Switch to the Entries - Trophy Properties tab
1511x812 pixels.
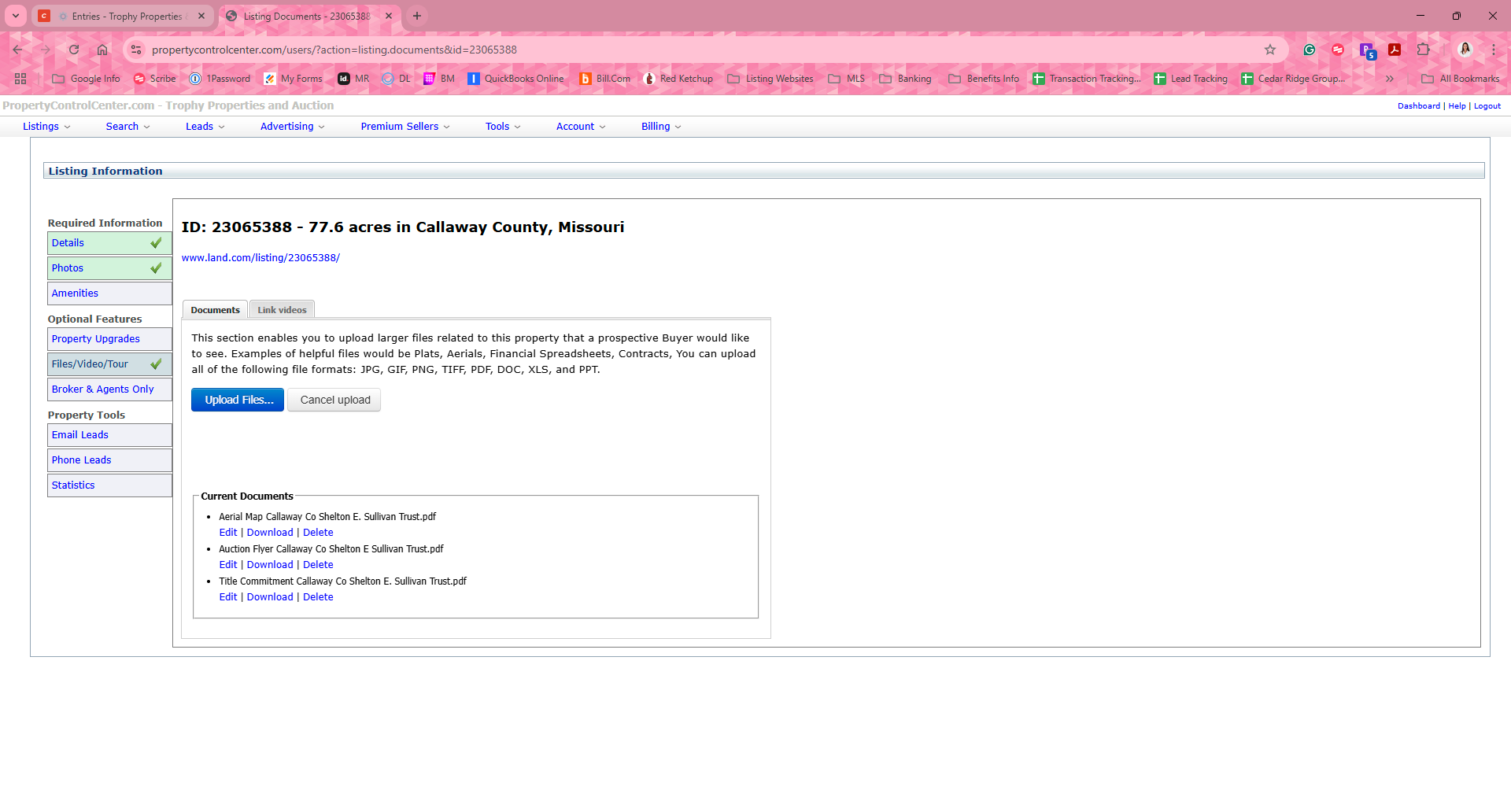126,16
